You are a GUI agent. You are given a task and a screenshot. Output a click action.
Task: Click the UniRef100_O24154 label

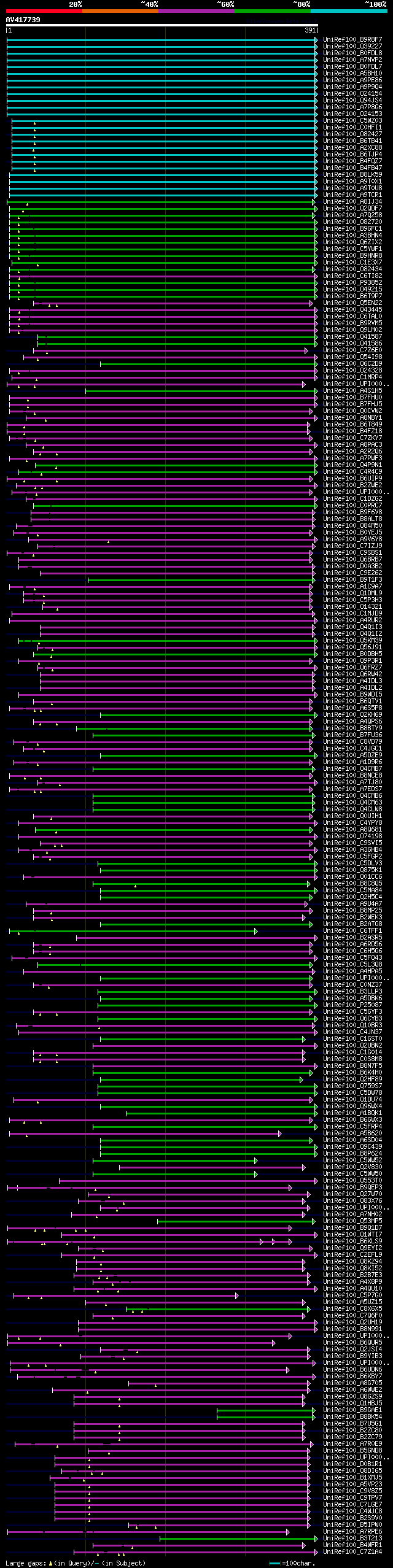pyautogui.click(x=352, y=94)
